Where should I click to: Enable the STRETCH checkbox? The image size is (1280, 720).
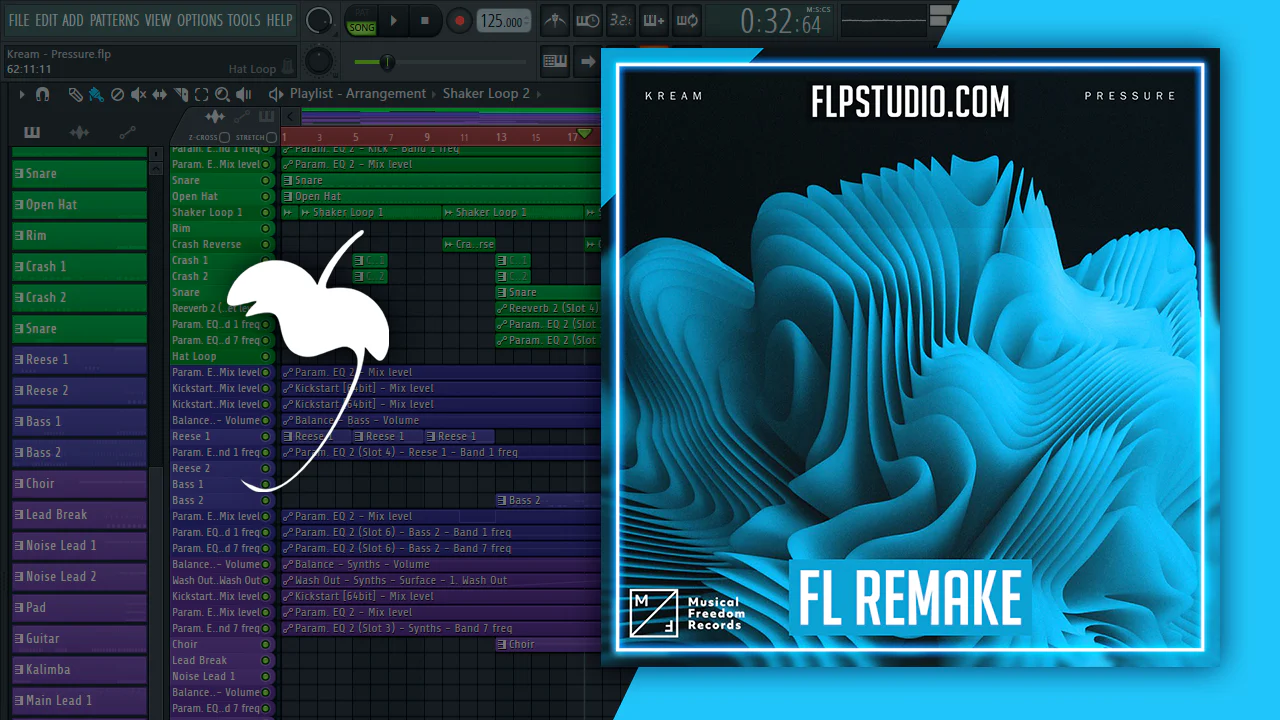point(271,137)
